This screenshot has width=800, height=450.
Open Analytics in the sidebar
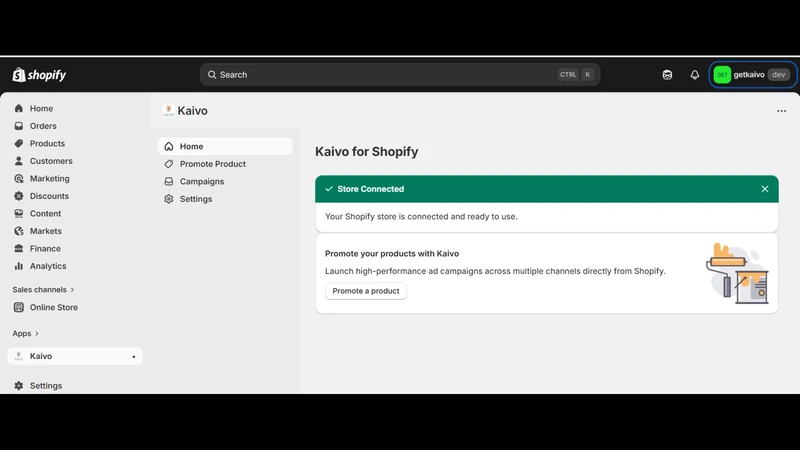[x=48, y=266]
